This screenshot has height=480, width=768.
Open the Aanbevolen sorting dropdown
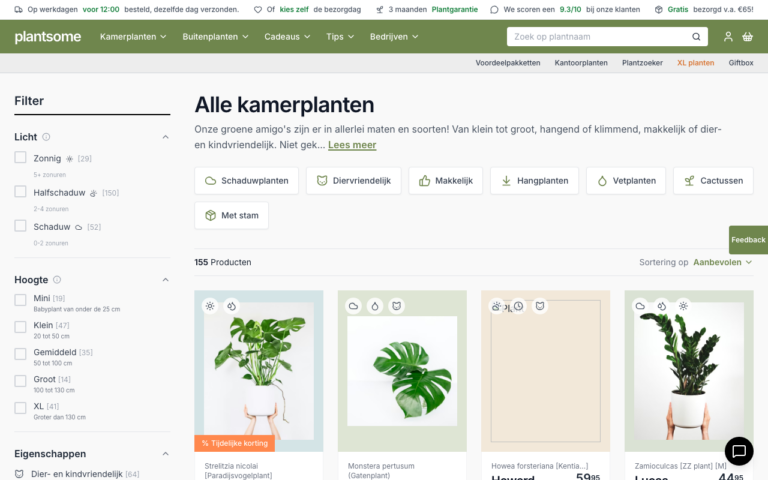[722, 262]
